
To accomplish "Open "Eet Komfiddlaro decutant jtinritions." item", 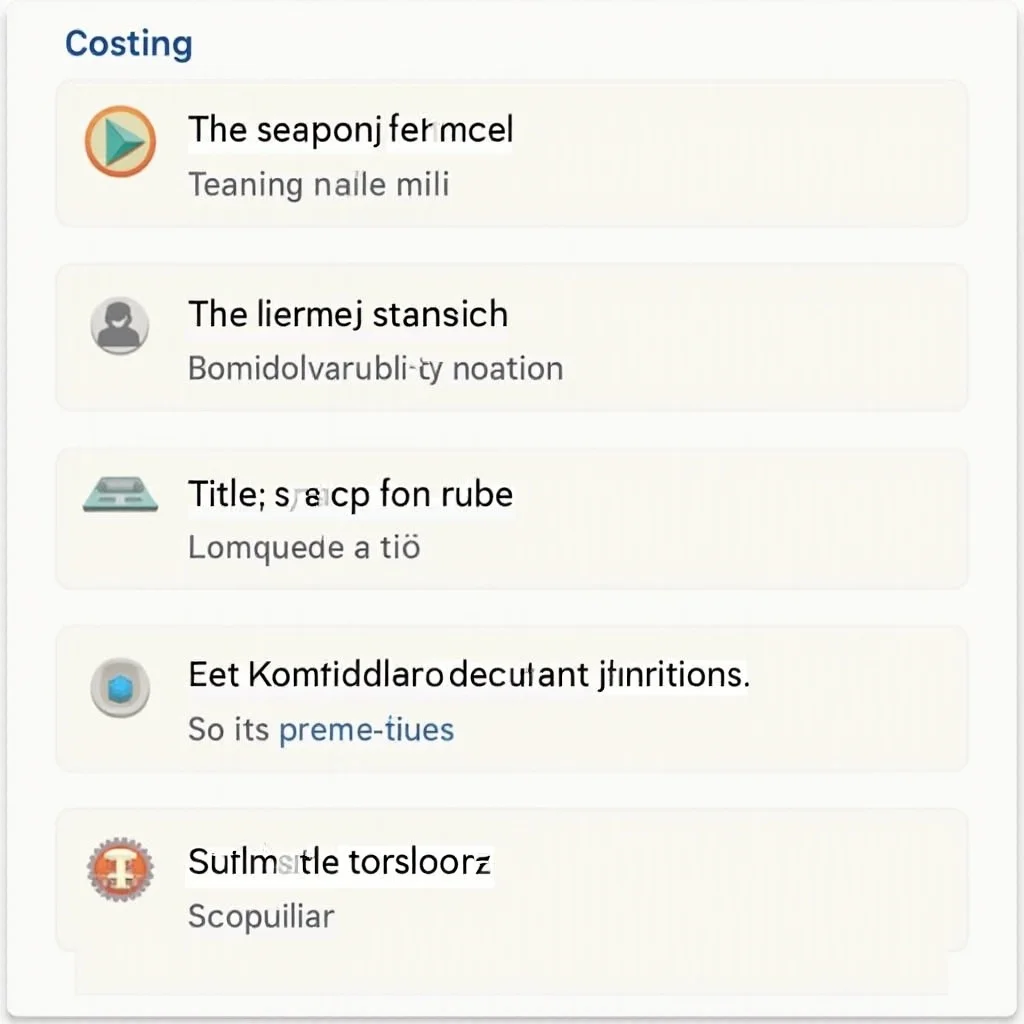I will point(468,674).
